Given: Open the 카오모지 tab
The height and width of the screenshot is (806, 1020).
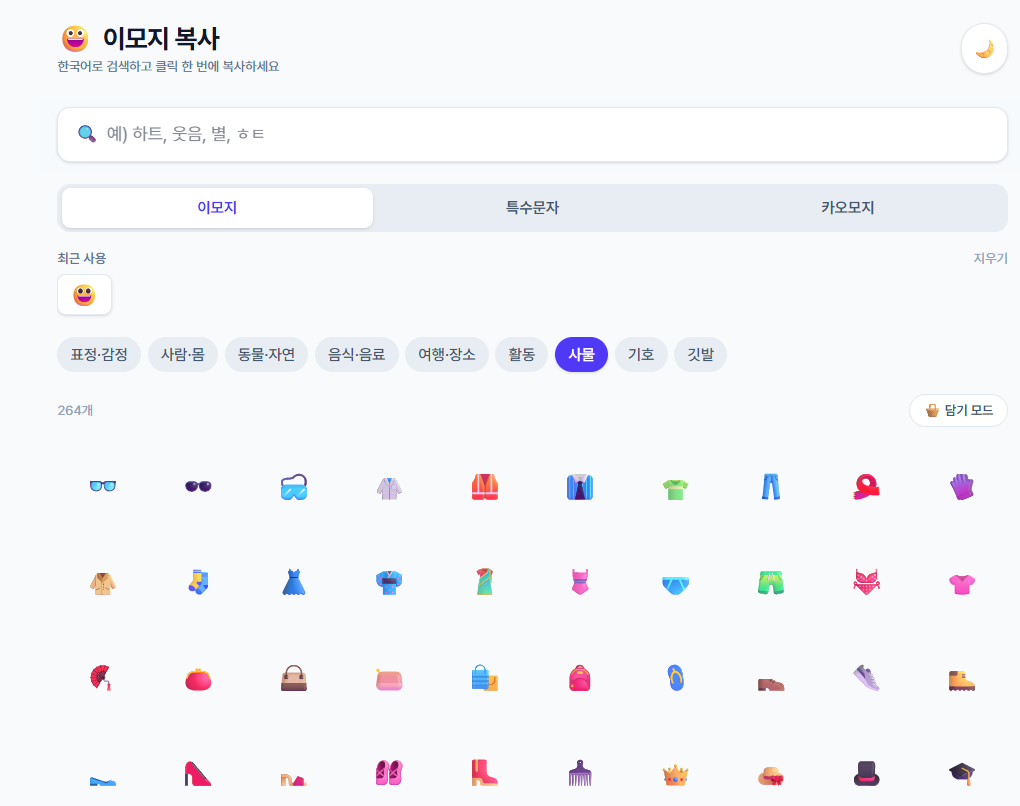Looking at the screenshot, I should pyautogui.click(x=847, y=208).
